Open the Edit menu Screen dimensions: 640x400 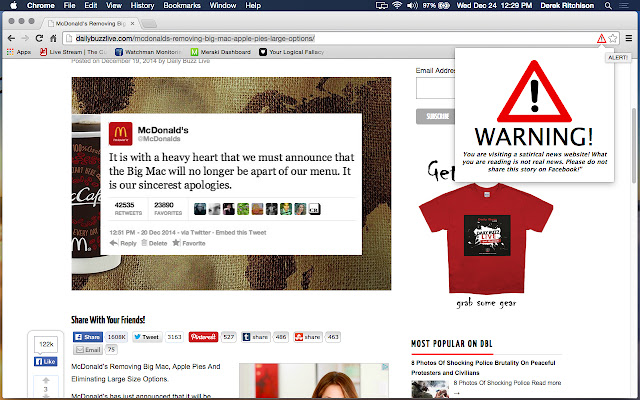pyautogui.click(x=91, y=5)
